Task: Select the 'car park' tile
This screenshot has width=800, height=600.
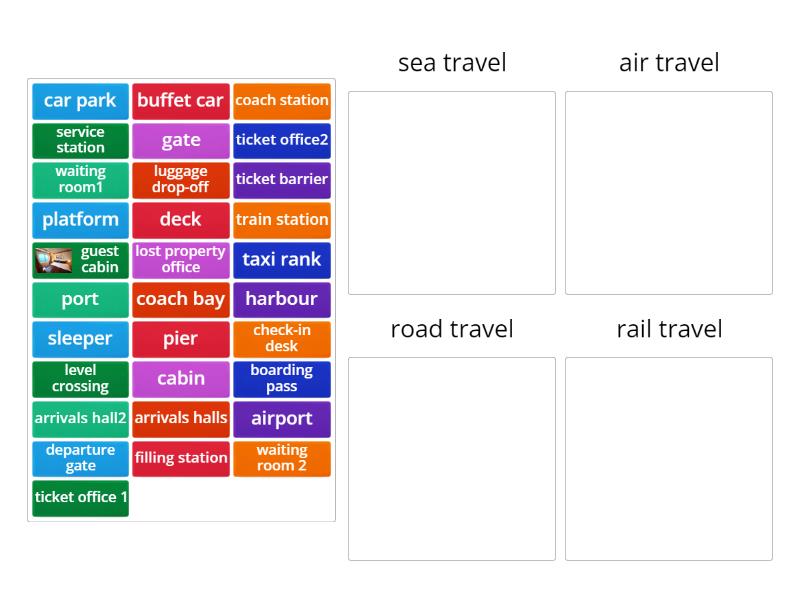Action: point(80,101)
